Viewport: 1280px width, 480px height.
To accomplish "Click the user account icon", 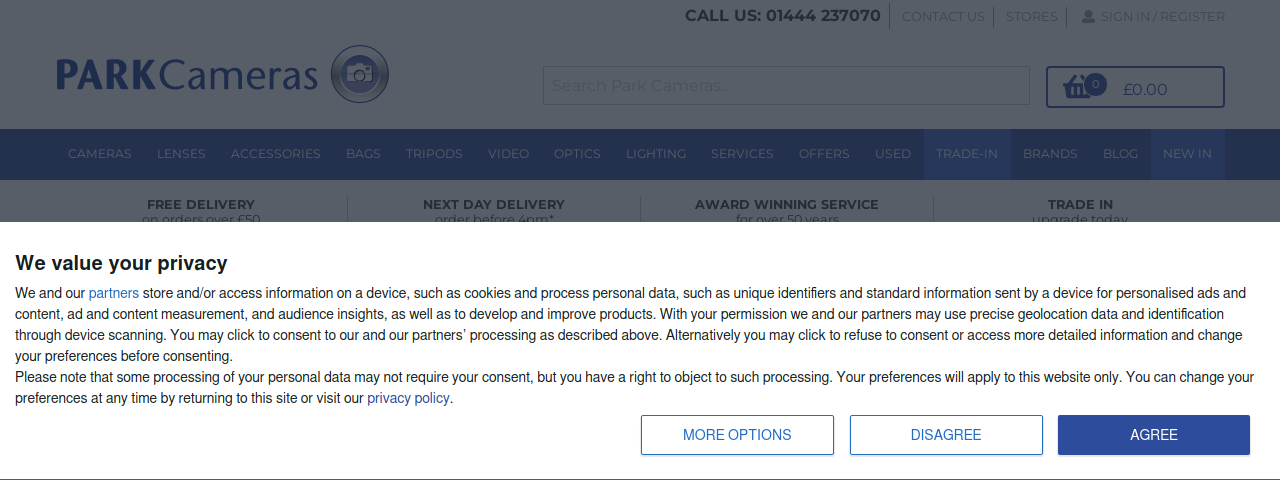I will [1088, 16].
